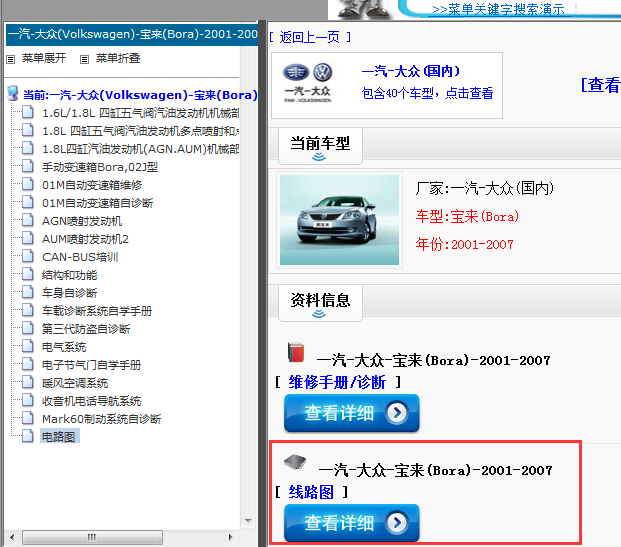
Task: Click page icon for 1.8L四缸汽油发动机(AGN.AUM)
Action: (28, 148)
